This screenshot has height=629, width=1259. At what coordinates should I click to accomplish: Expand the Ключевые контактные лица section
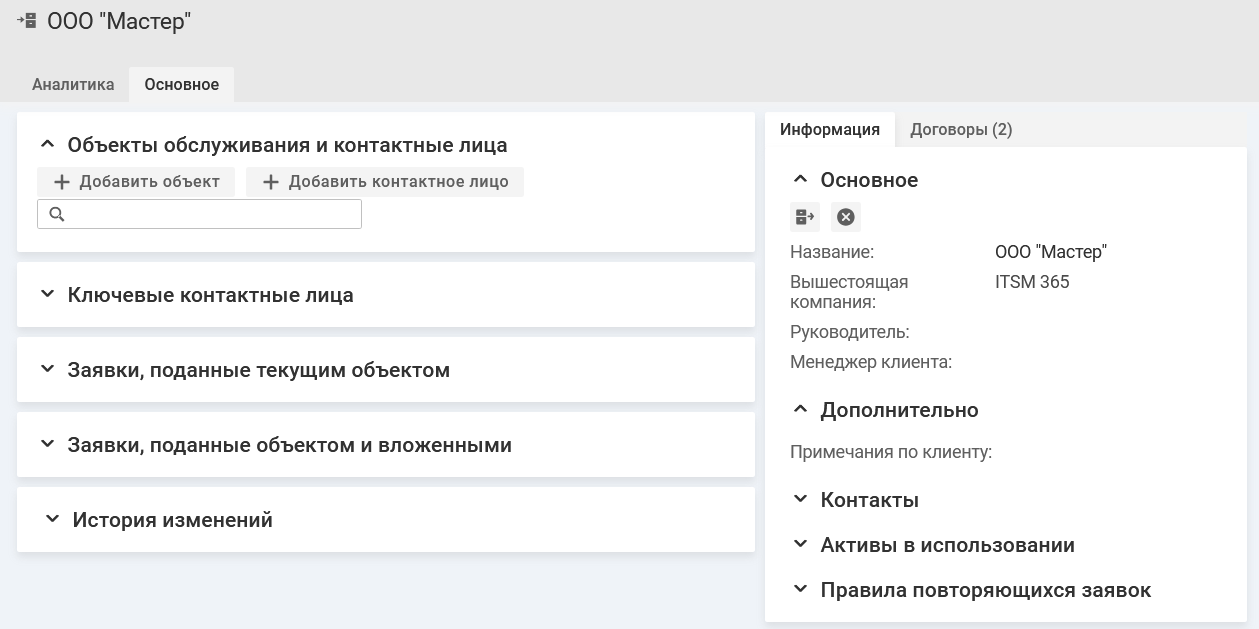point(46,295)
